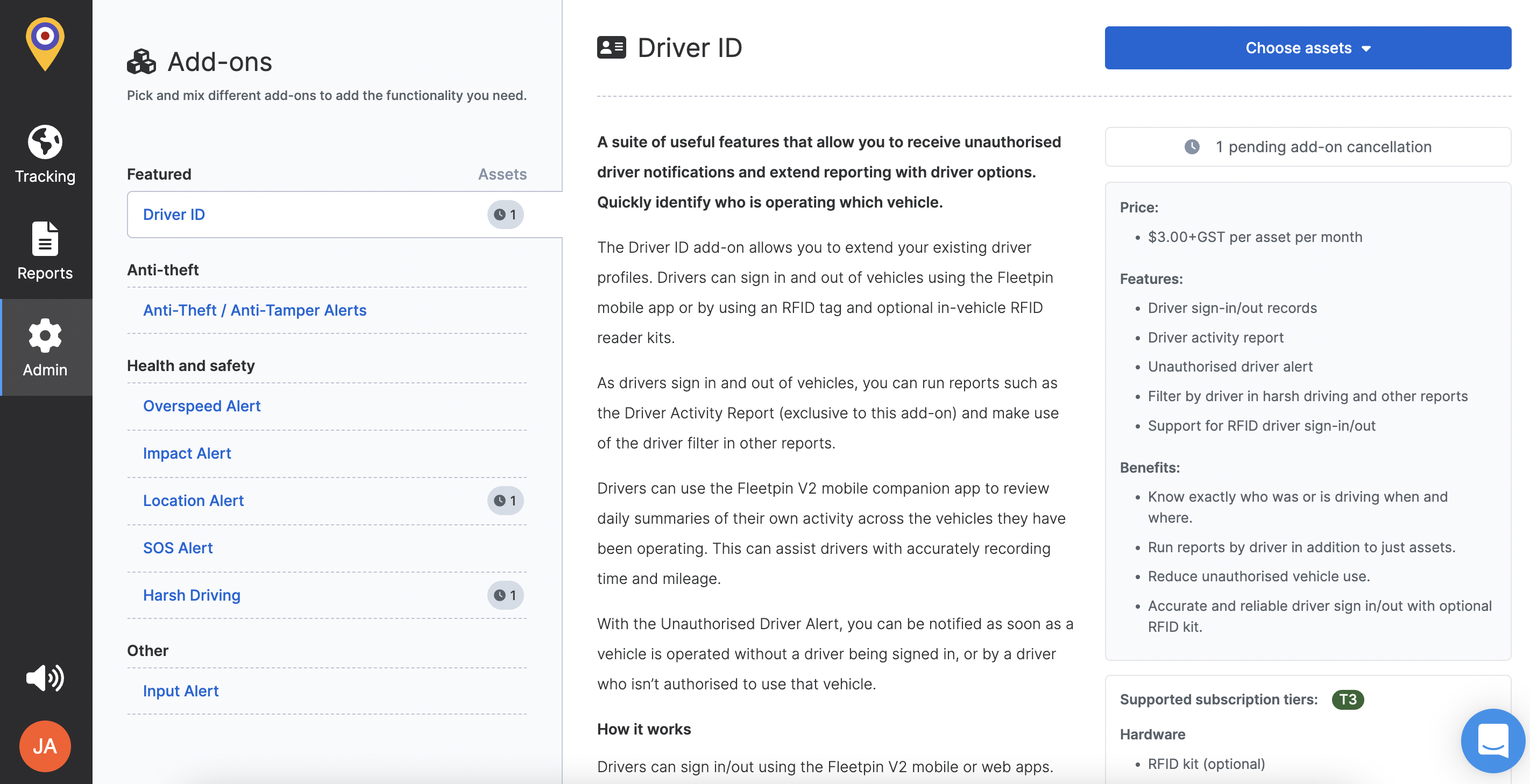Viewport: 1530px width, 784px height.
Task: Open Tracking from the sidebar globe icon
Action: (45, 142)
